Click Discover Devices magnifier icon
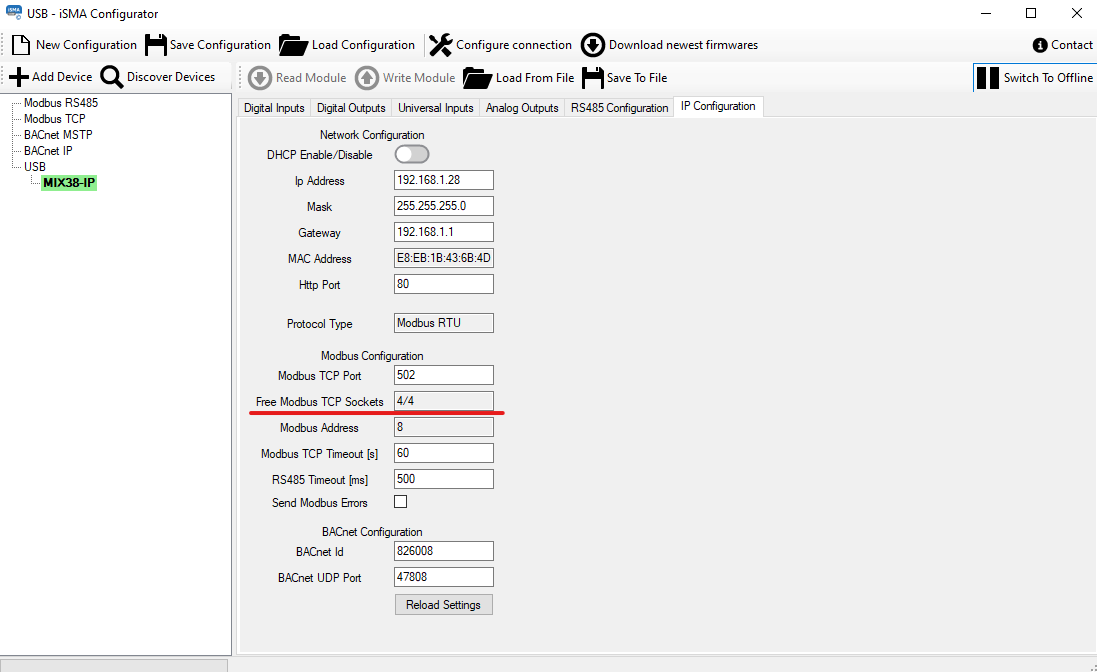The width and height of the screenshot is (1097, 672). 112,77
